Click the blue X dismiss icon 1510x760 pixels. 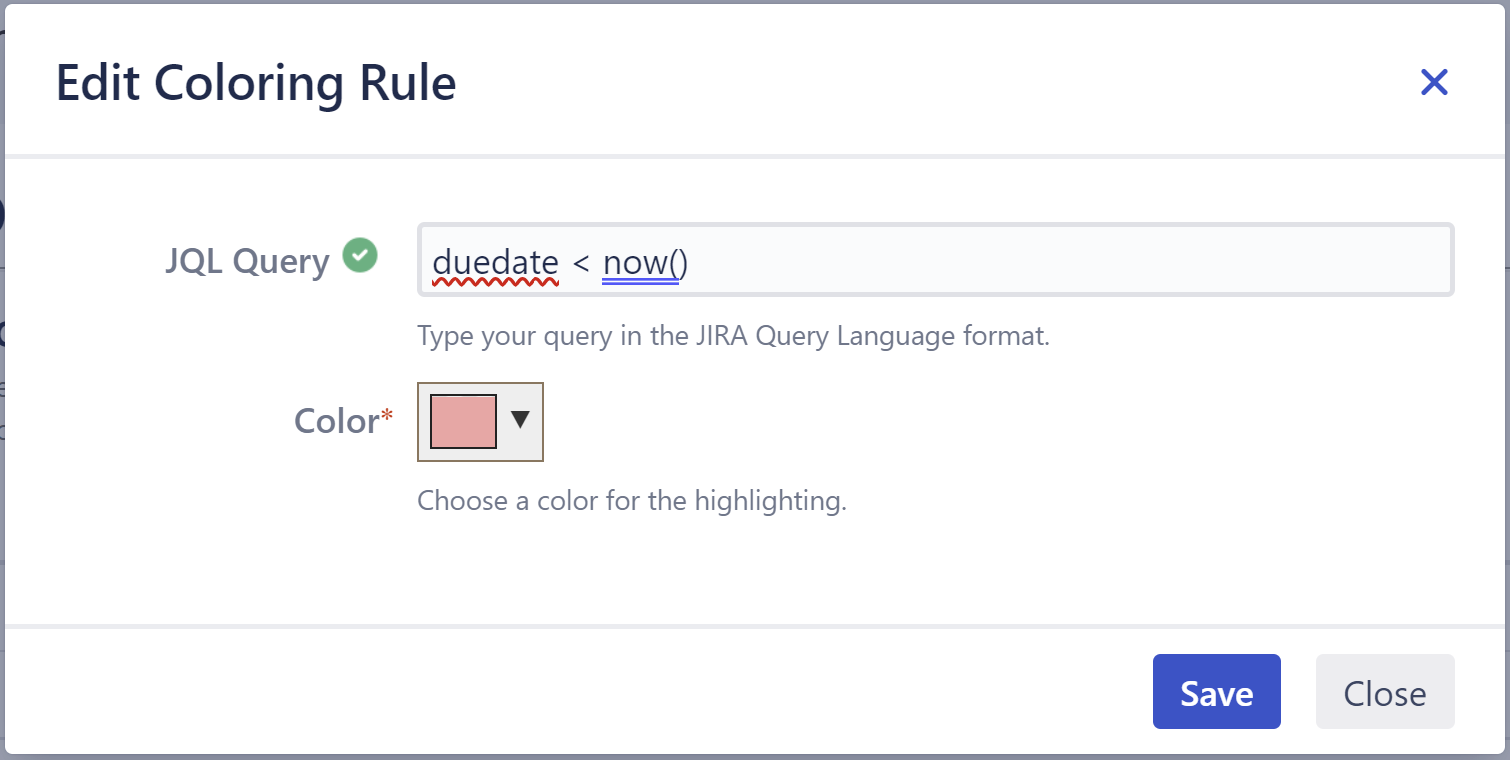(1435, 83)
